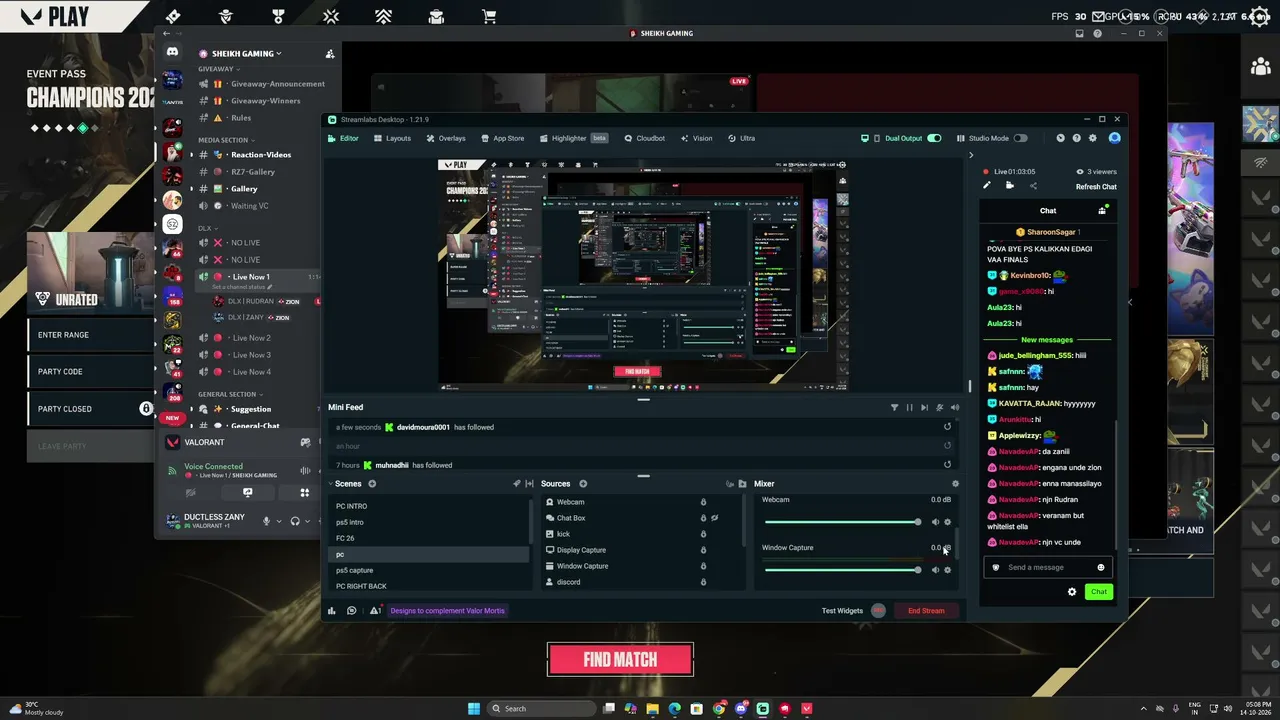The image size is (1280, 720).
Task: Open Streamlabs help question mark icon
Action: pos(1076,138)
